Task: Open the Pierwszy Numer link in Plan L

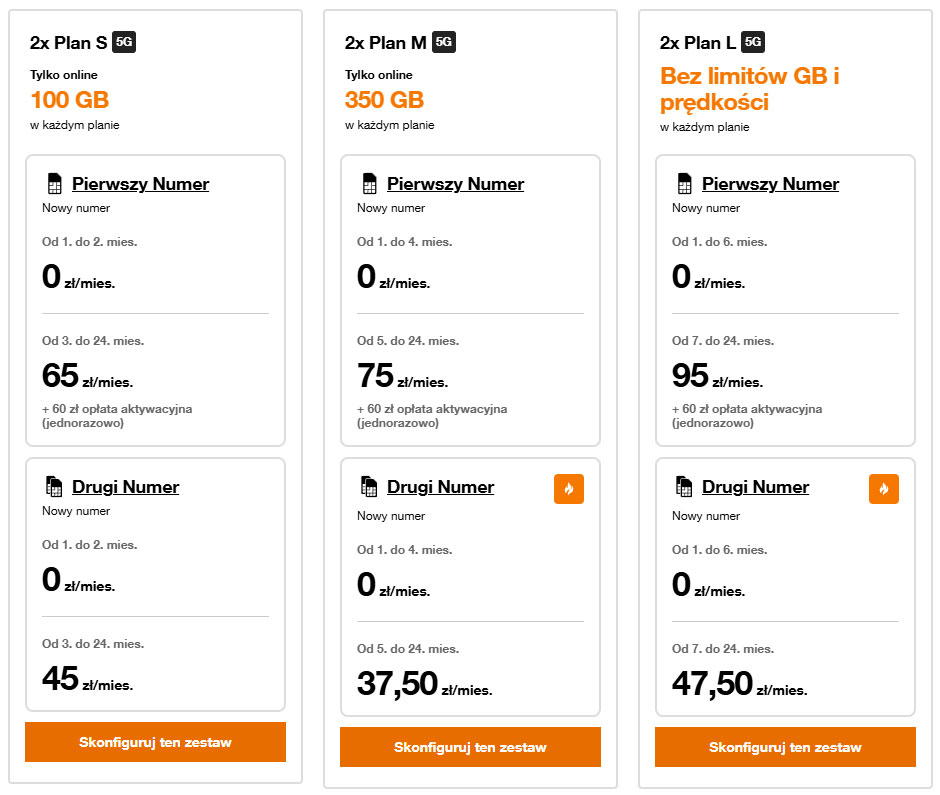Action: pos(770,184)
